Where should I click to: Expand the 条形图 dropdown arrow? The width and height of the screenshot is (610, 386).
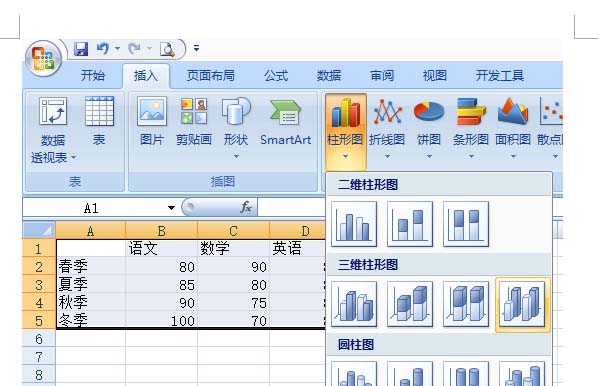coord(471,156)
